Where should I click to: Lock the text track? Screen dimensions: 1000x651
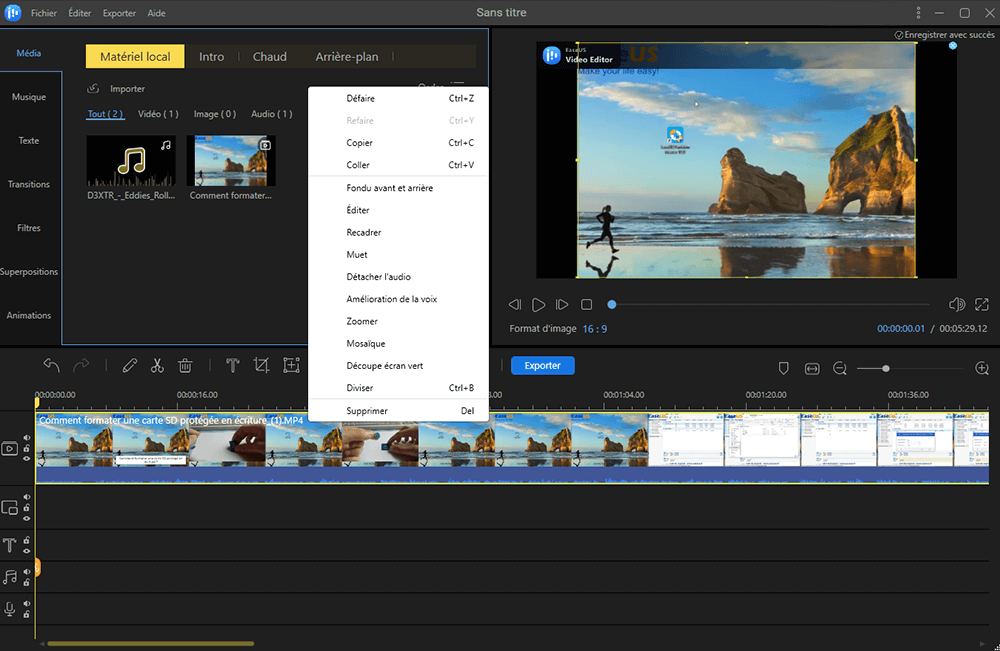coord(27,541)
